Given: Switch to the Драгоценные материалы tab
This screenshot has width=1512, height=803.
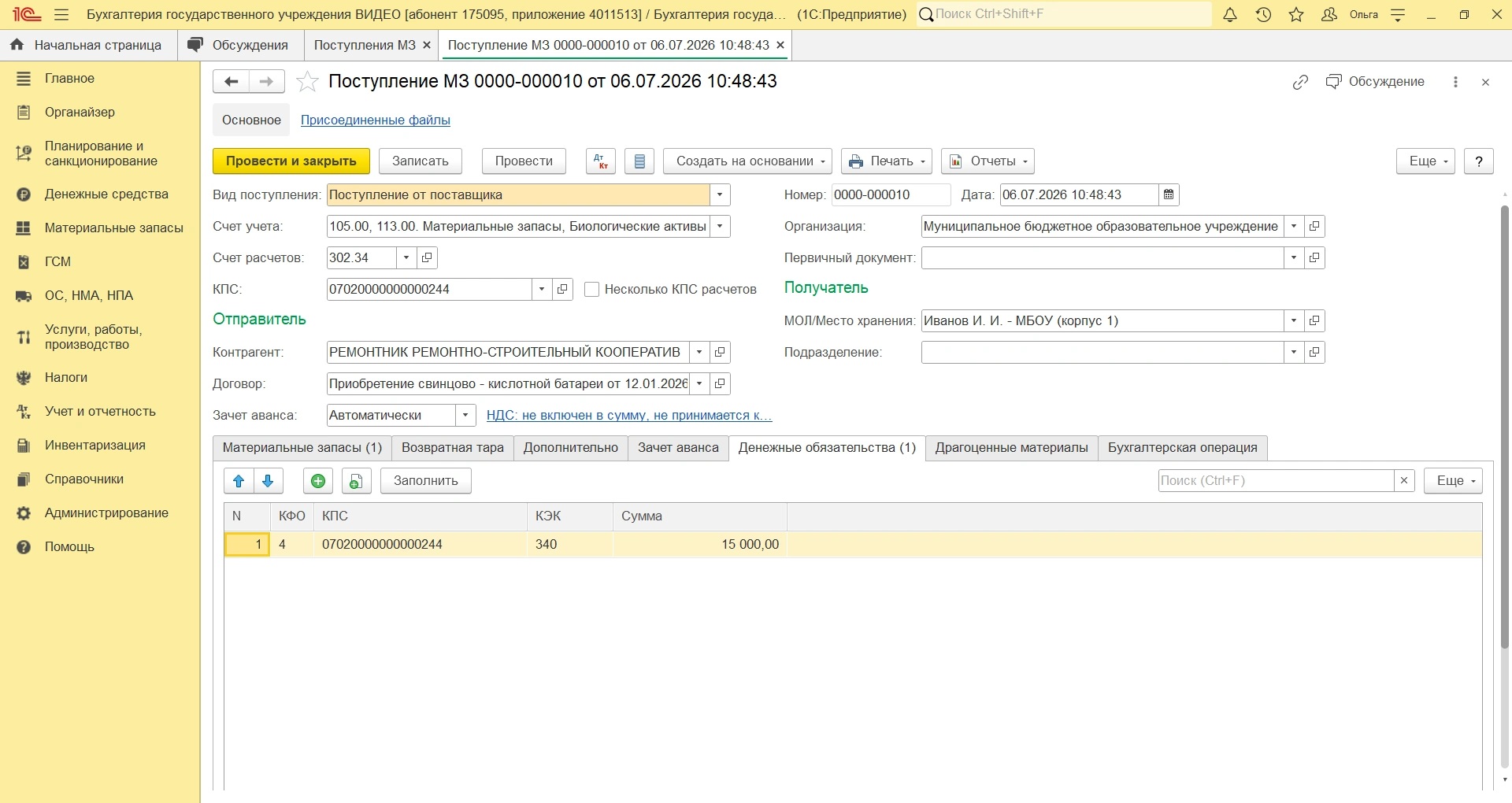Looking at the screenshot, I should pyautogui.click(x=1012, y=448).
